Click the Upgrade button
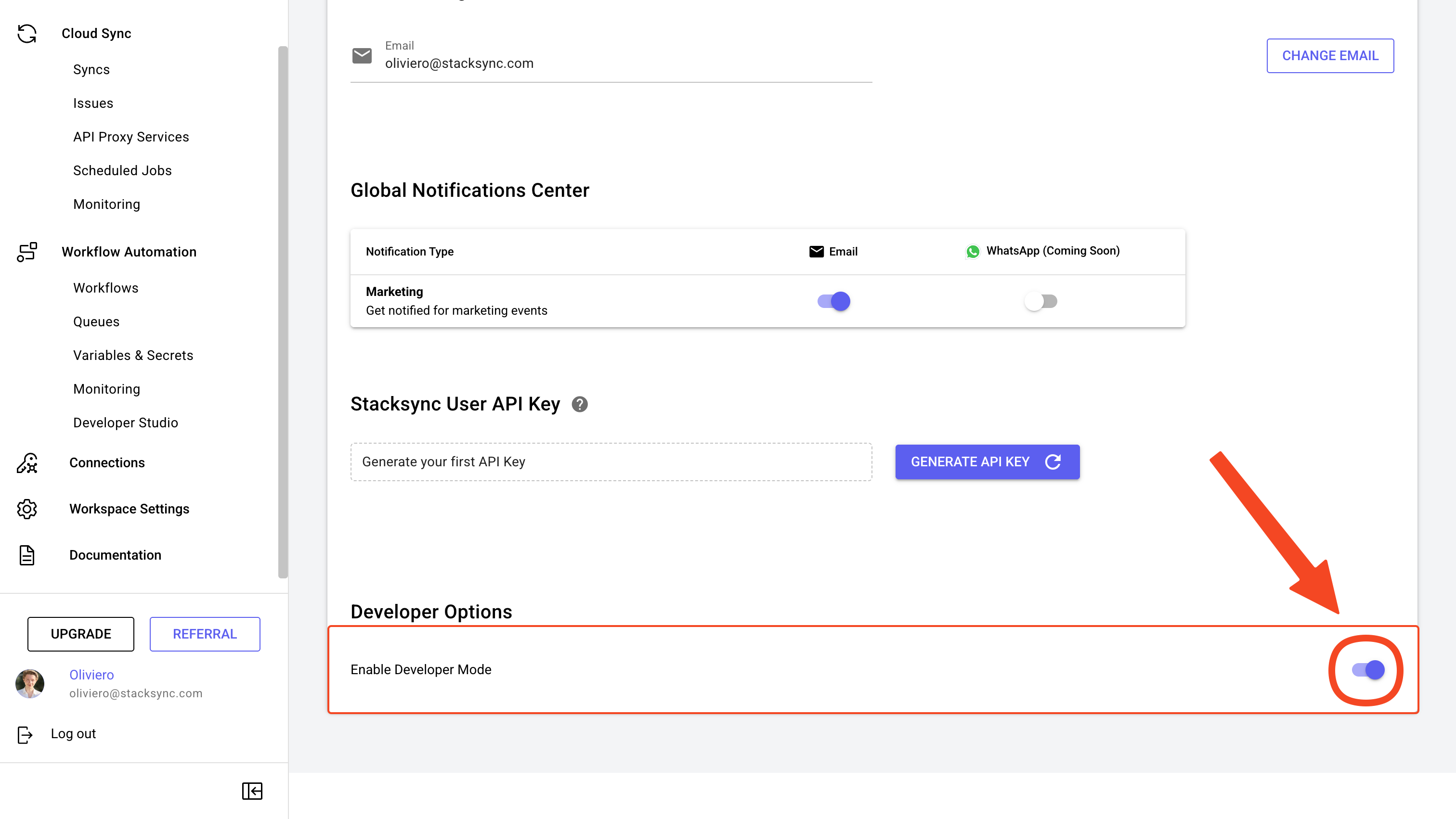This screenshot has height=819, width=1456. [x=81, y=634]
